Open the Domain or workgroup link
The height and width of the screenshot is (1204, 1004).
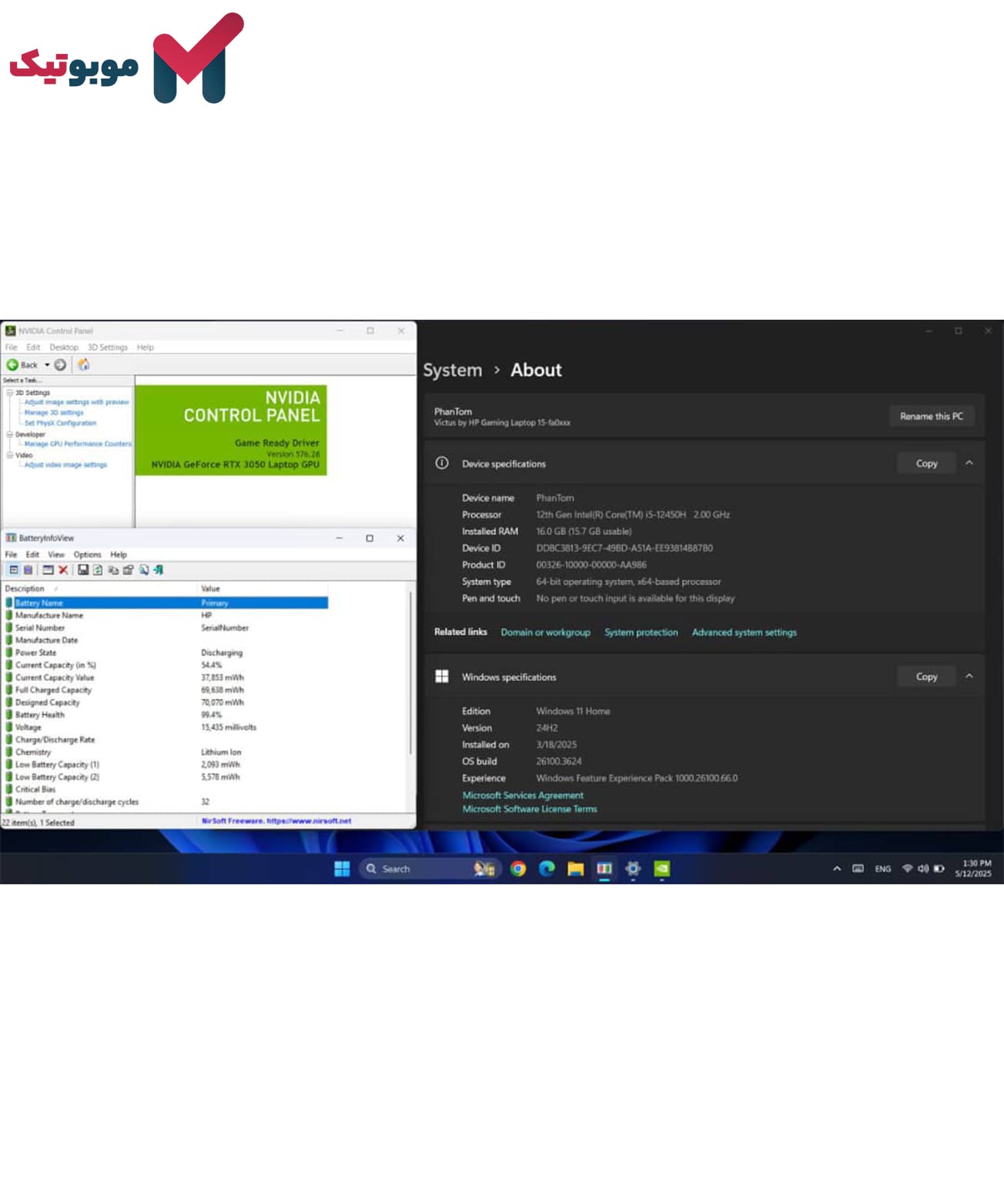click(x=545, y=632)
